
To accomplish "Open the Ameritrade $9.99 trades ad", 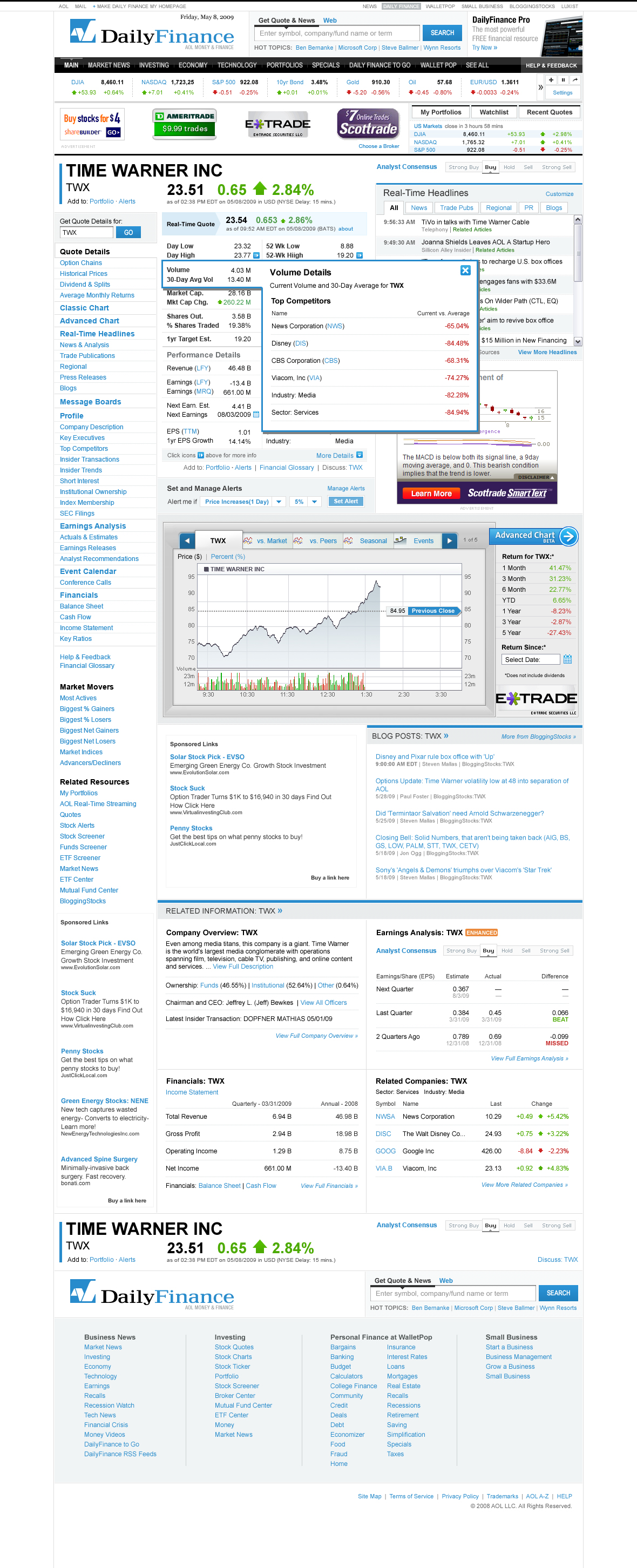I will click(x=185, y=123).
